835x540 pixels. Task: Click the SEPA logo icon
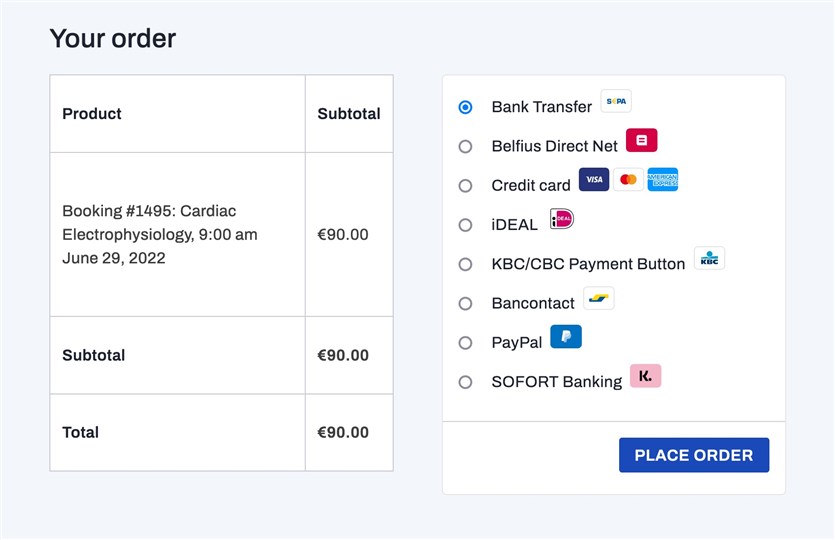[616, 101]
